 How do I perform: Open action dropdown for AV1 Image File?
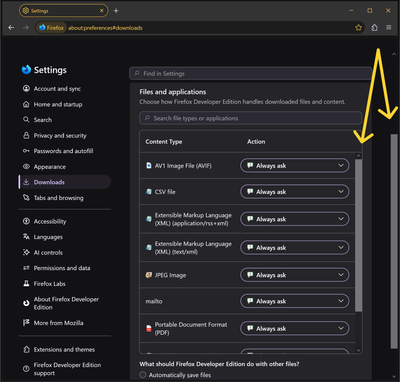[295, 166]
